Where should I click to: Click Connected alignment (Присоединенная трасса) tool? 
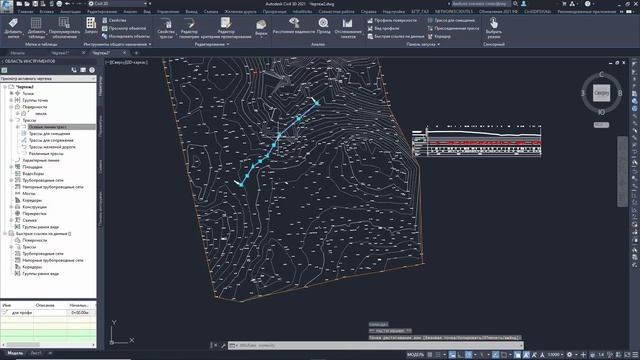pos(453,28)
